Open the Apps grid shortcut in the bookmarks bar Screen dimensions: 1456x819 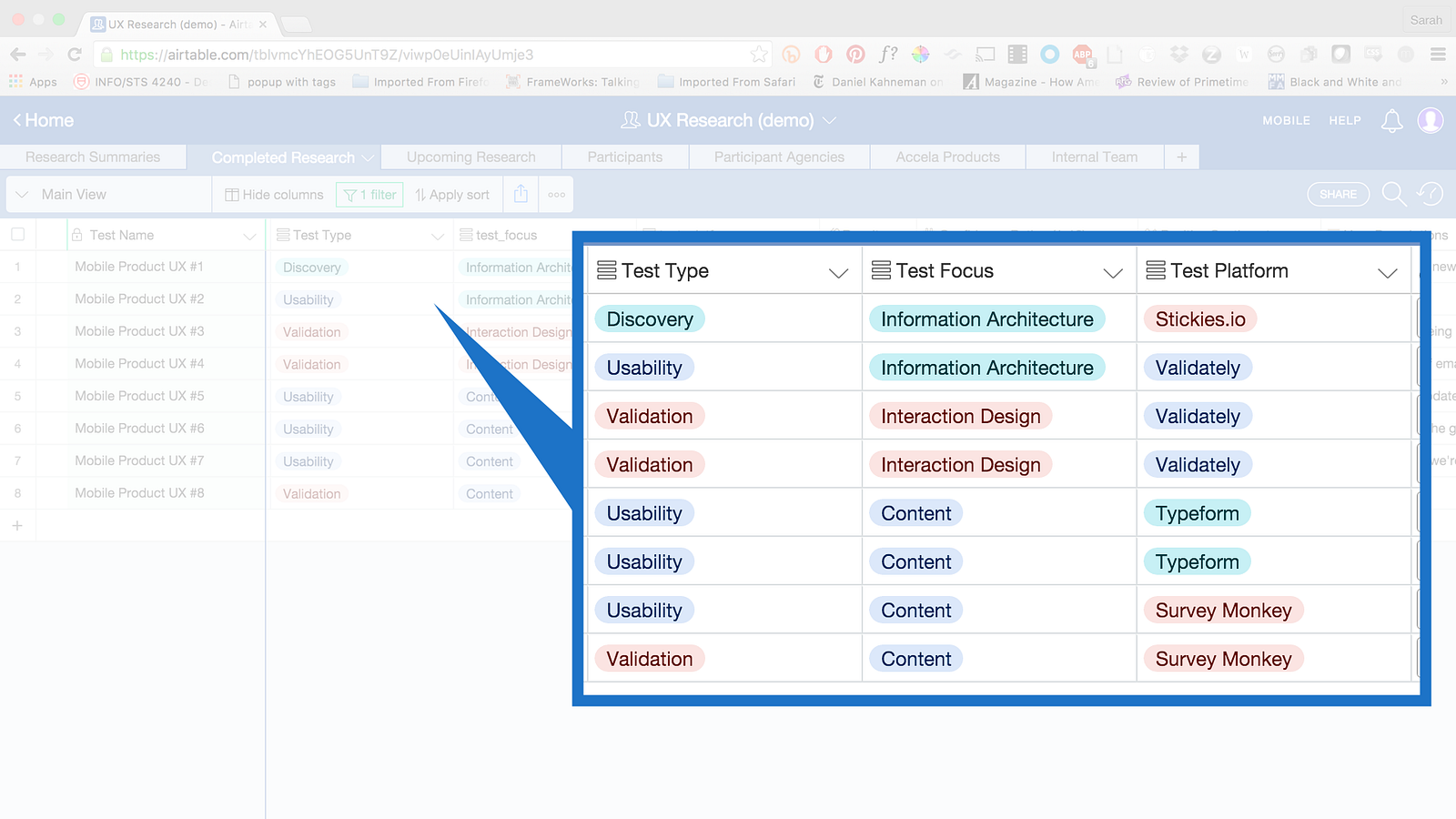(34, 82)
